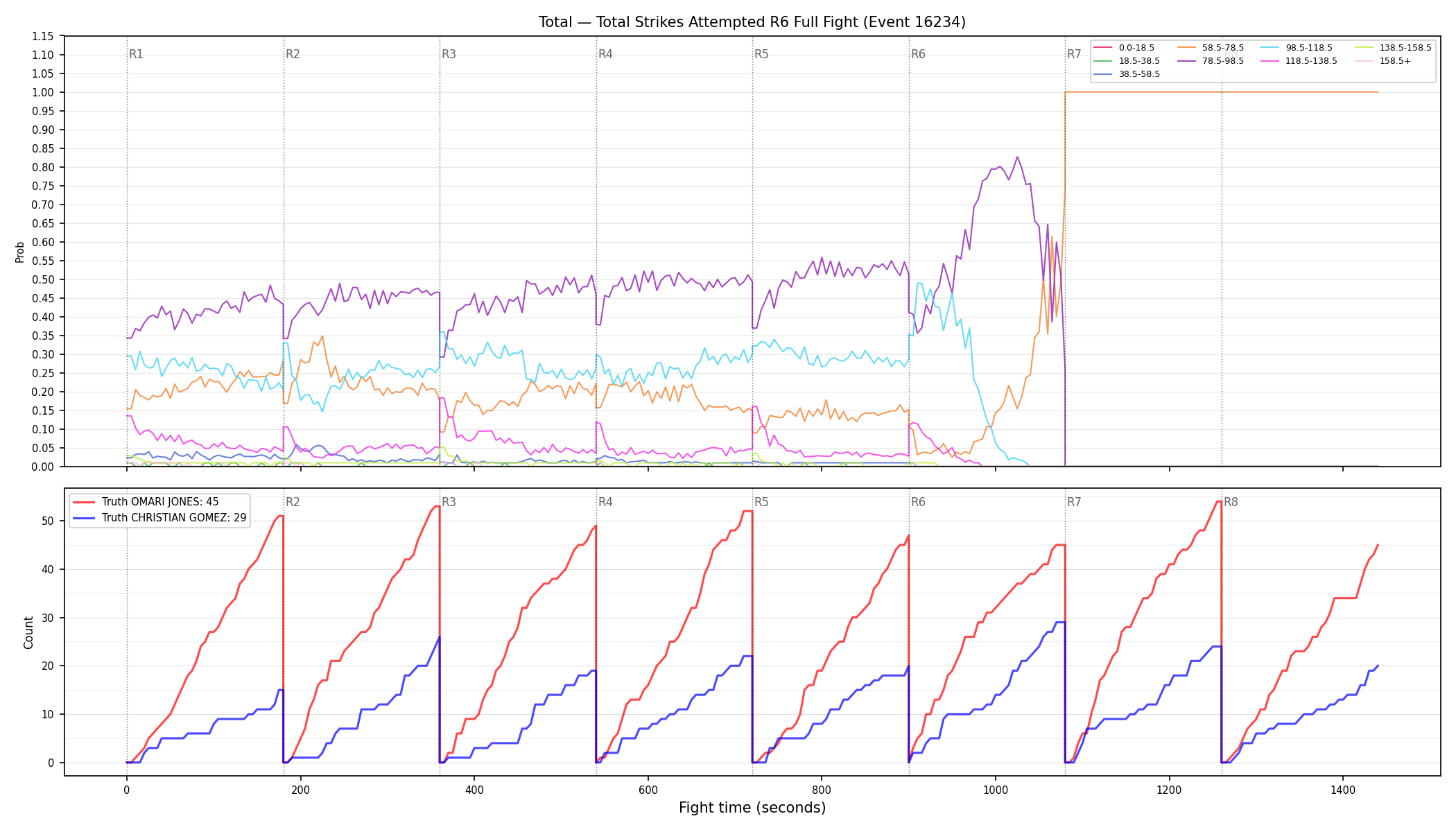The image size is (1456, 832).
Task: Click the 1000 tick on the time axis
Action: pos(996,789)
